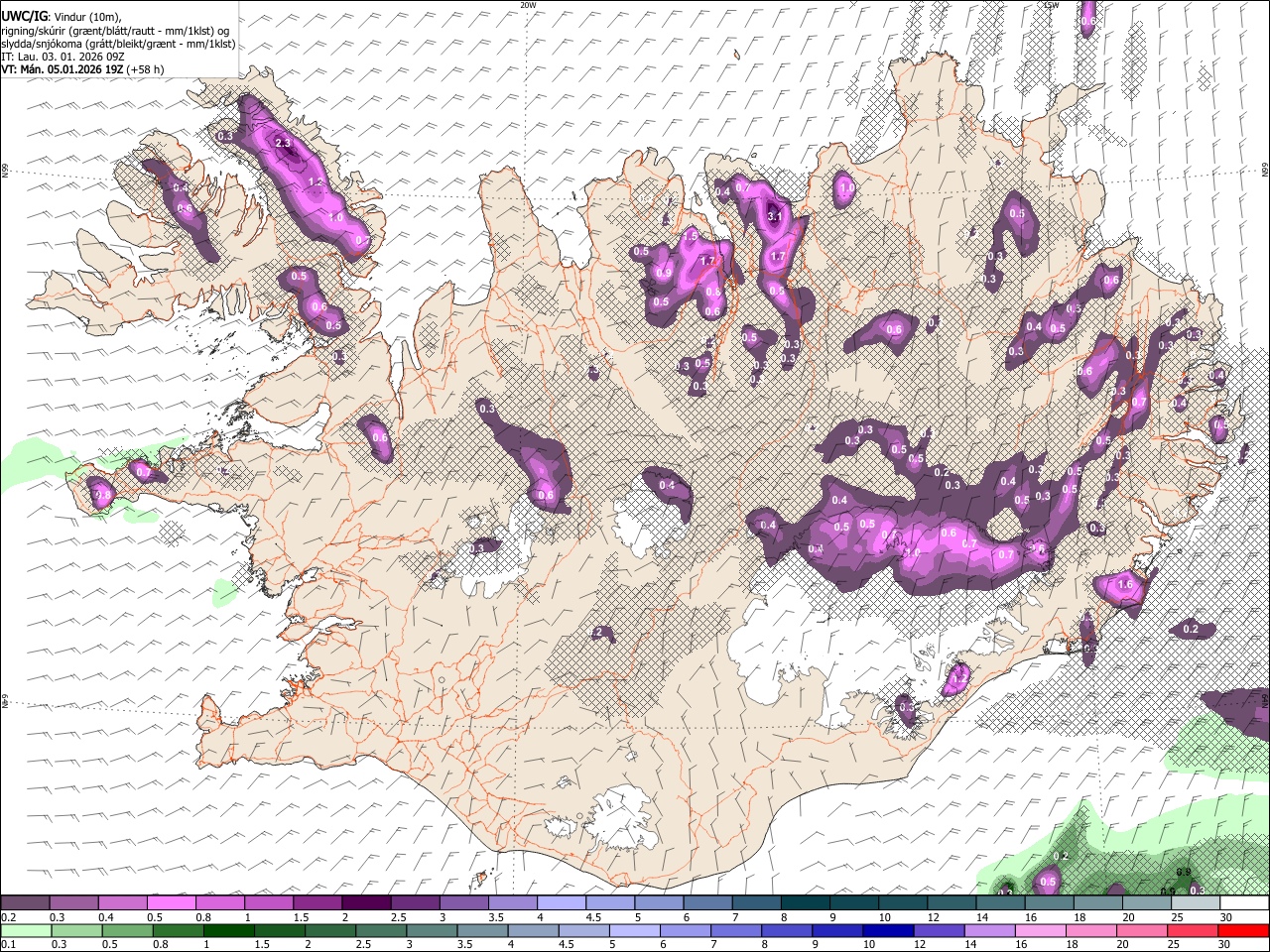Click the 'slydda/snjókoma' legend description line

click(x=119, y=44)
